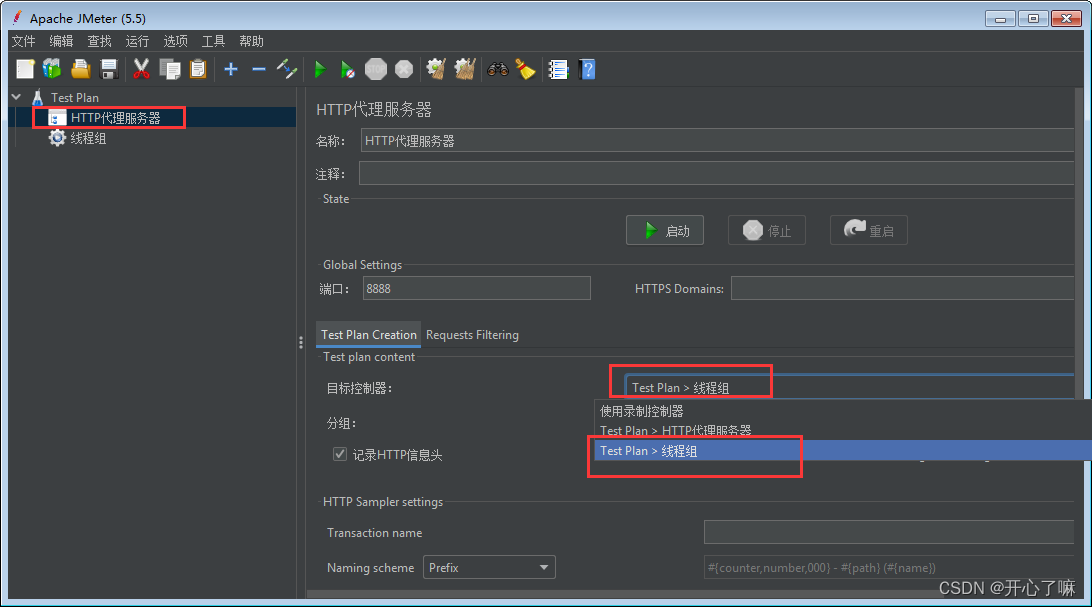Viewport: 1092px width, 607px height.
Task: Click the 注释 comment input field
Action: click(716, 173)
